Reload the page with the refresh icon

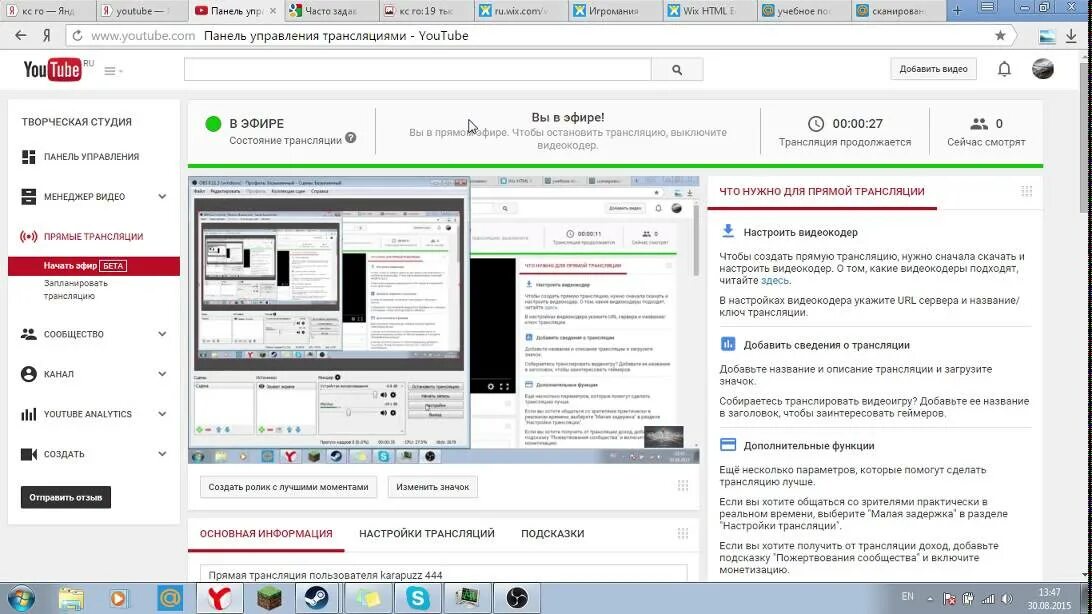[77, 36]
